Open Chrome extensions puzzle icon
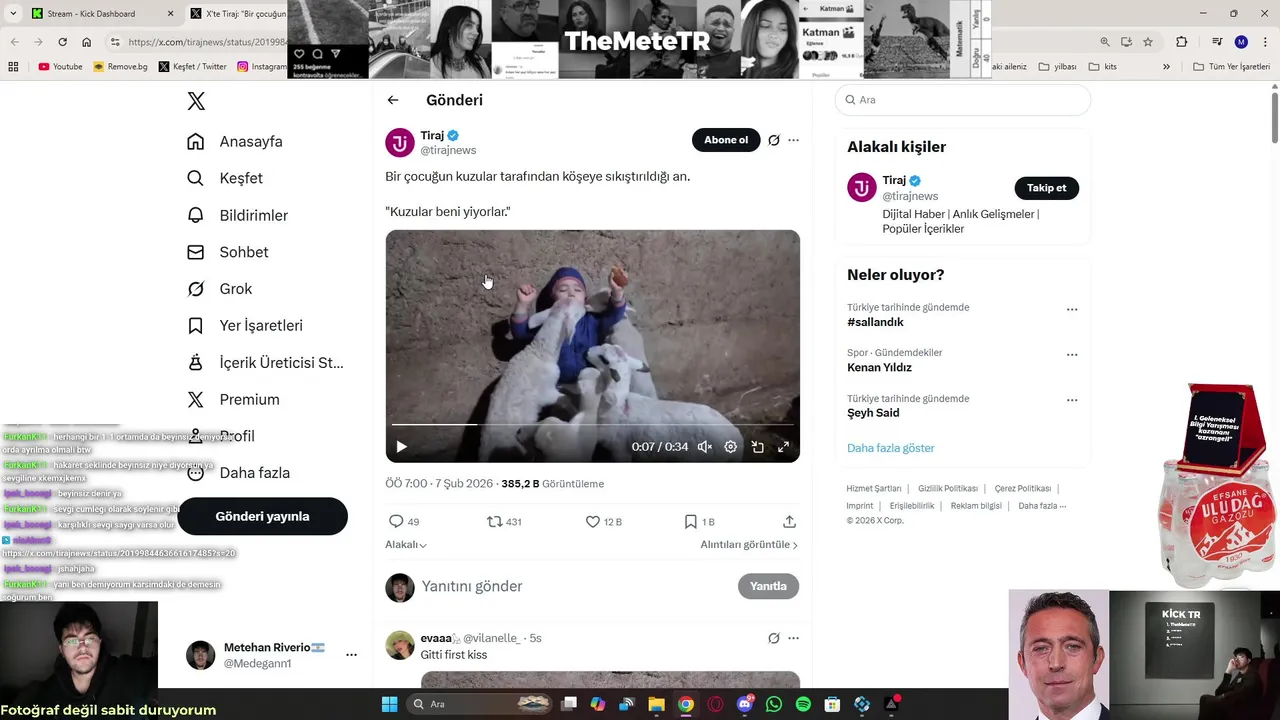1280x720 pixels. (1181, 42)
